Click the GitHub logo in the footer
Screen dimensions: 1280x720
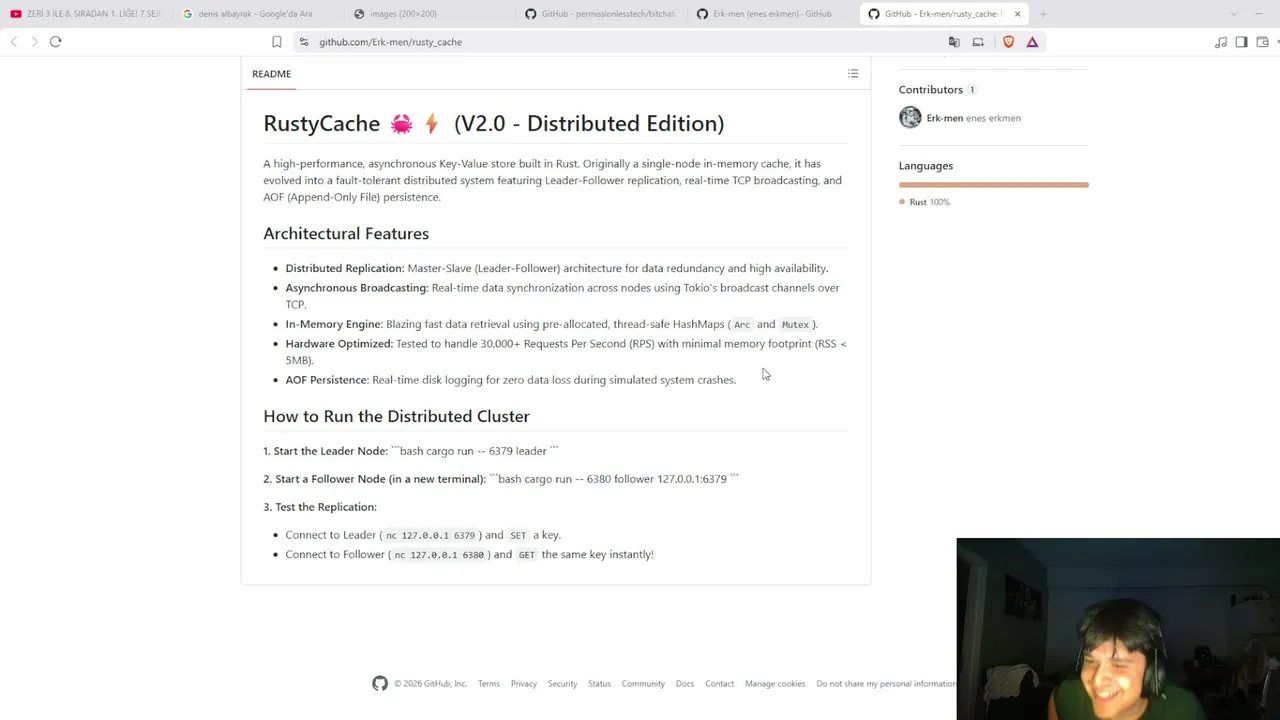(380, 684)
